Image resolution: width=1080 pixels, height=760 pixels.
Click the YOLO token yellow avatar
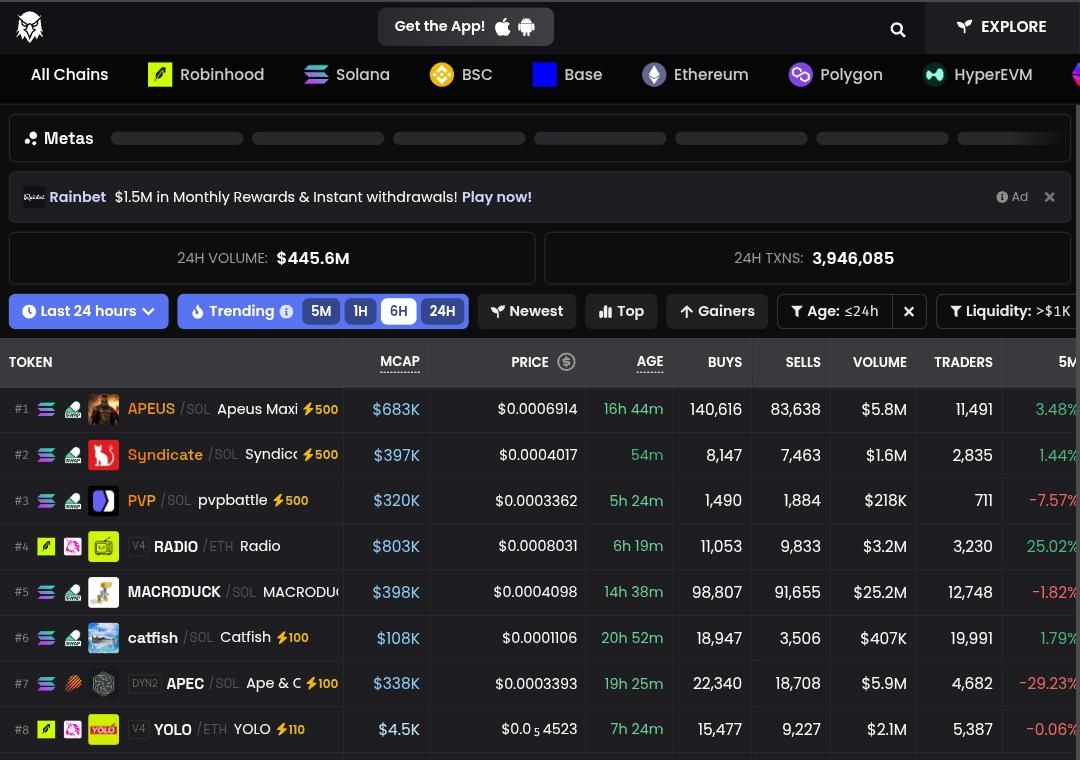point(103,729)
